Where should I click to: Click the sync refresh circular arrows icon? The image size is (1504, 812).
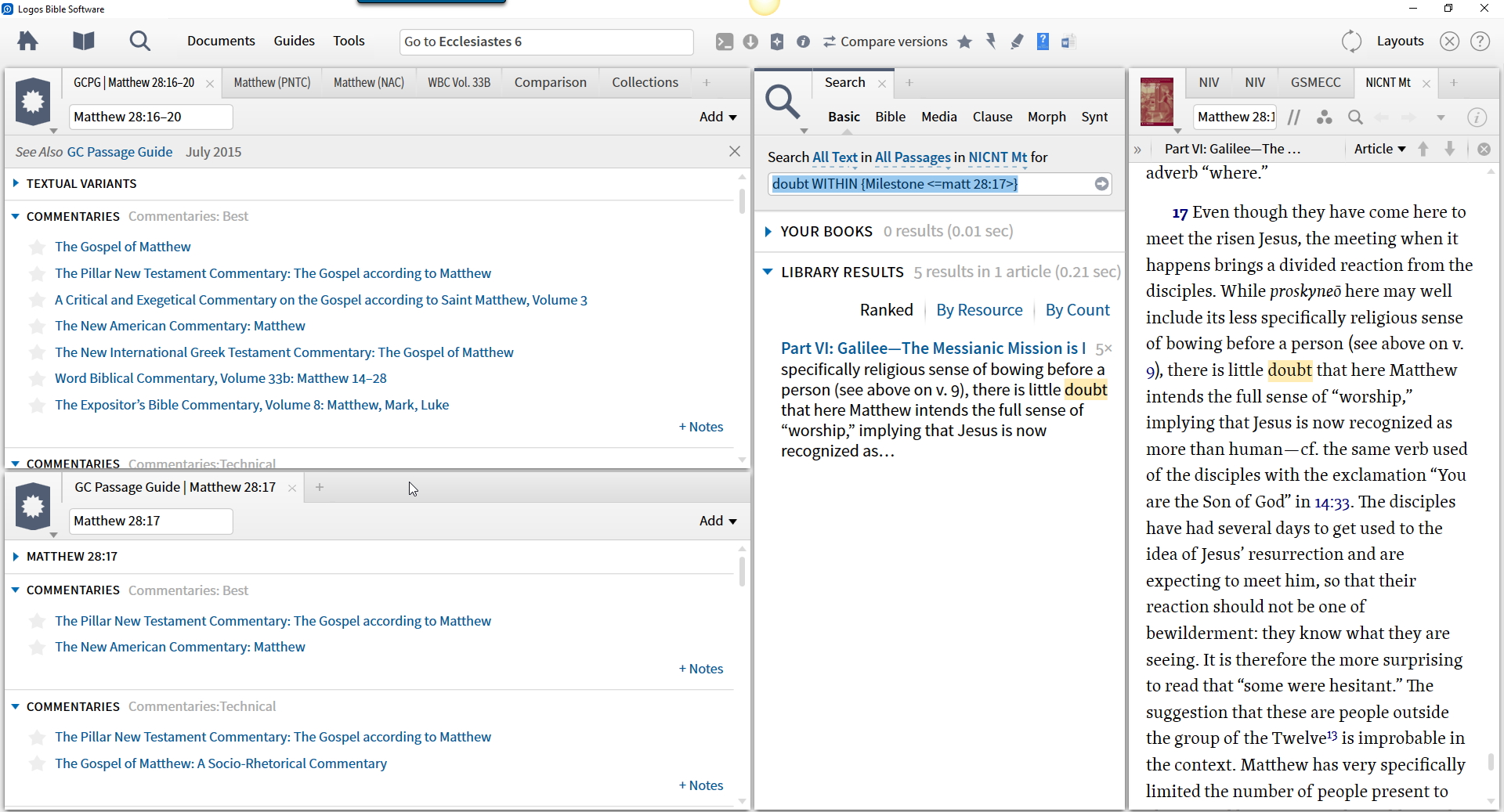pos(1351,42)
